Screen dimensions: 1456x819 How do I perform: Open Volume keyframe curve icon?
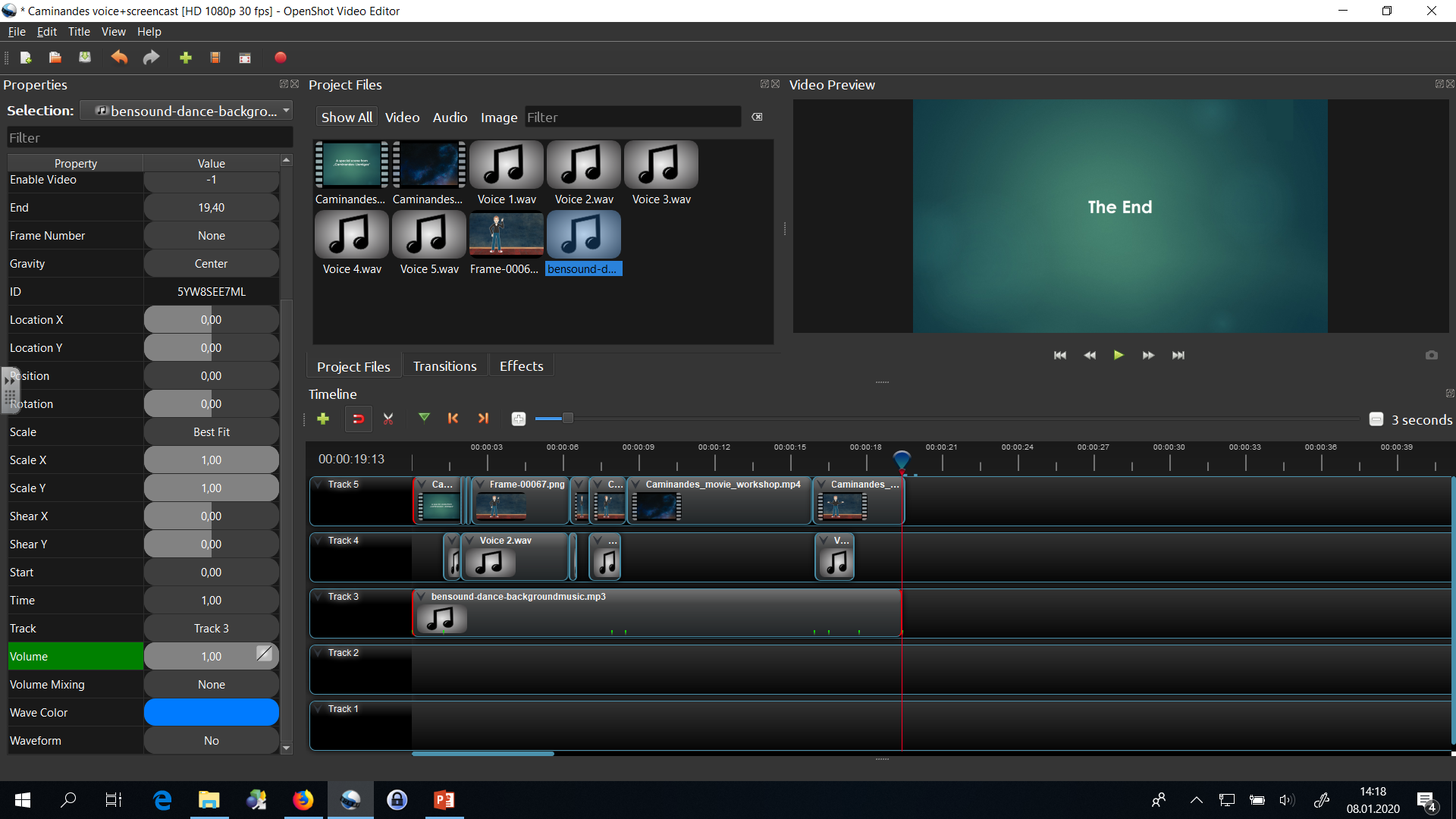click(x=264, y=654)
